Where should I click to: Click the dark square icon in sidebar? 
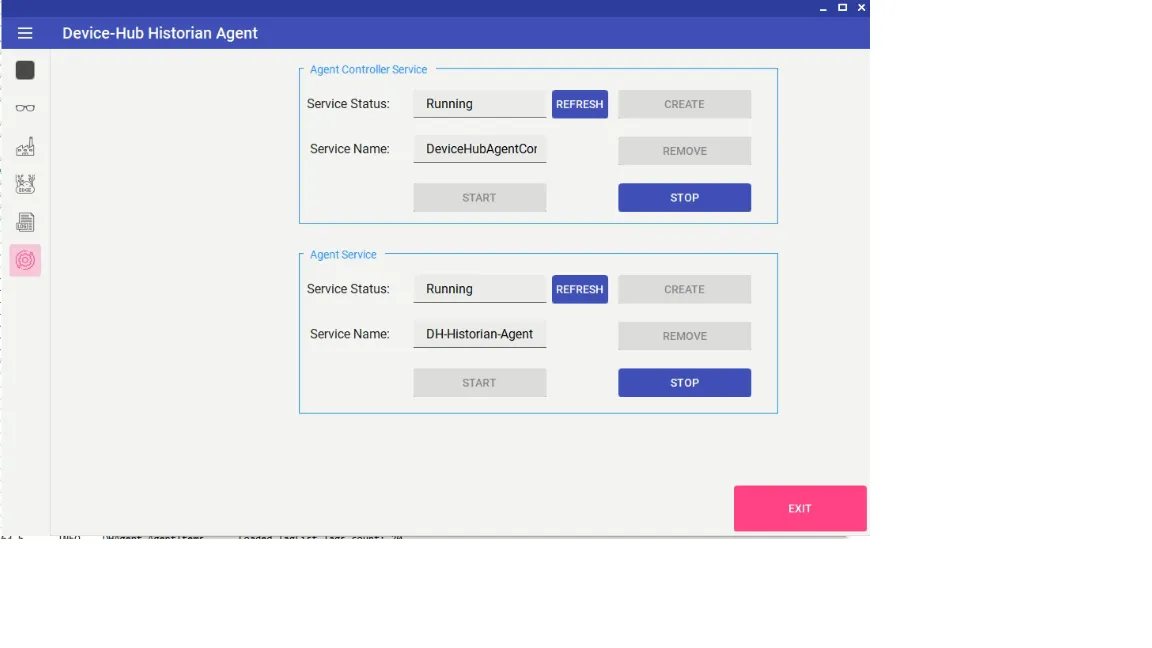point(25,70)
